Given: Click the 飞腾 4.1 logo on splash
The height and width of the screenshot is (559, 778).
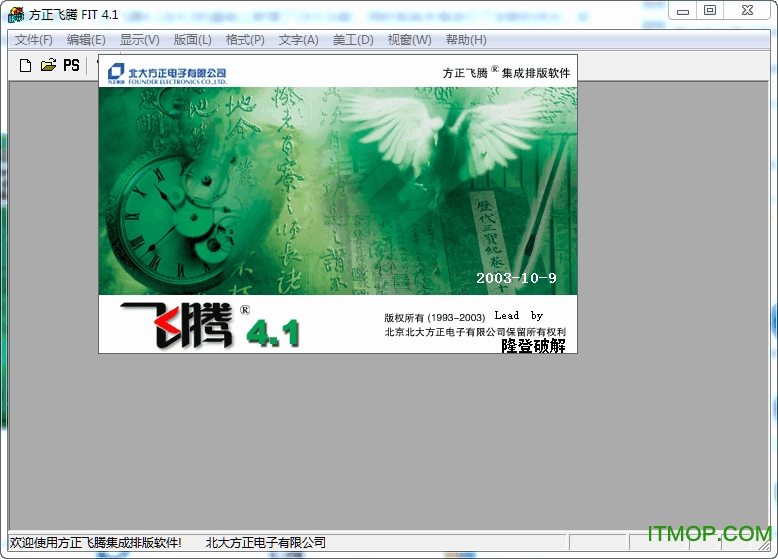Looking at the screenshot, I should [210, 325].
